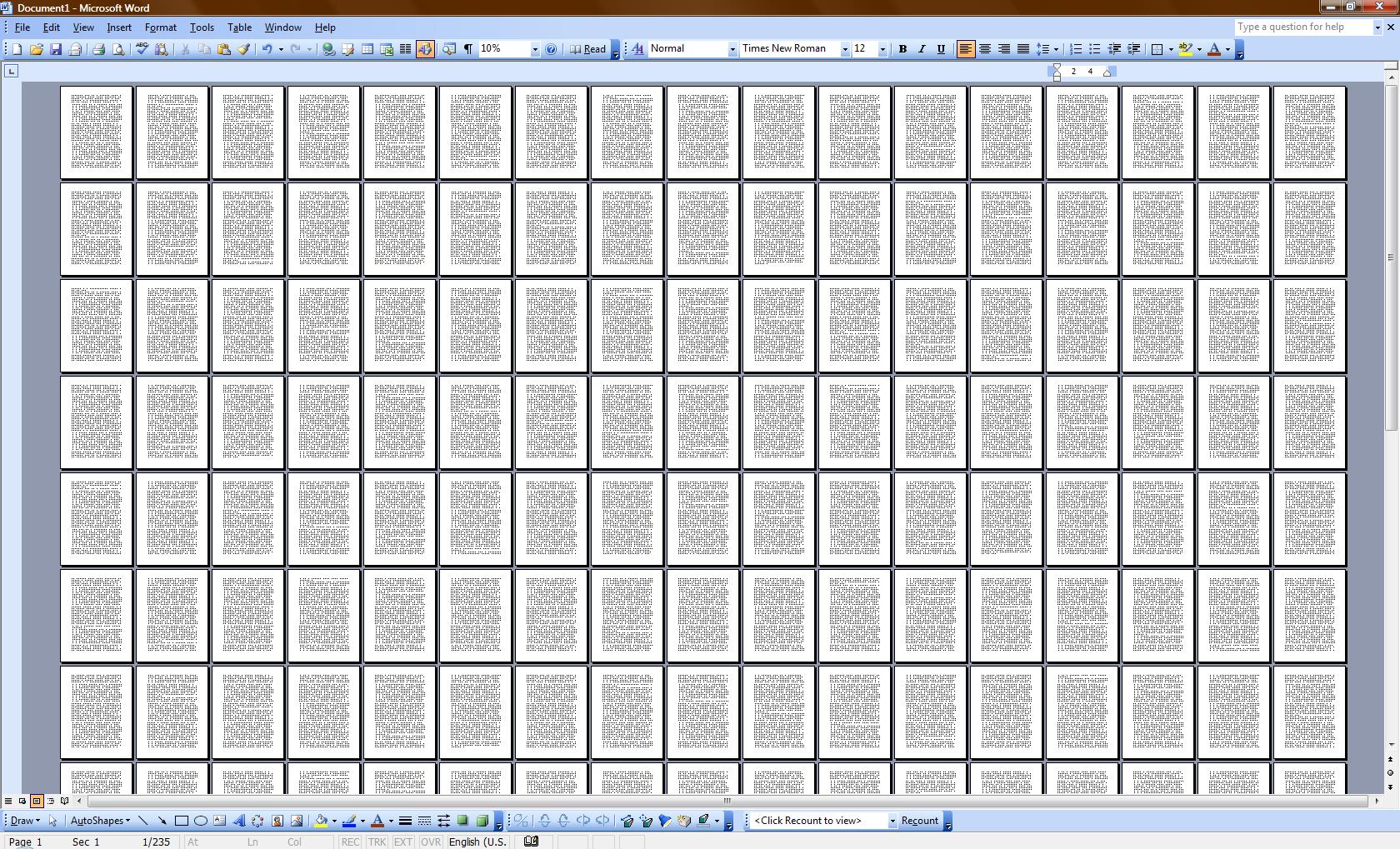Apply the drawing Line Color brush
This screenshot has width=1400, height=849.
349,821
